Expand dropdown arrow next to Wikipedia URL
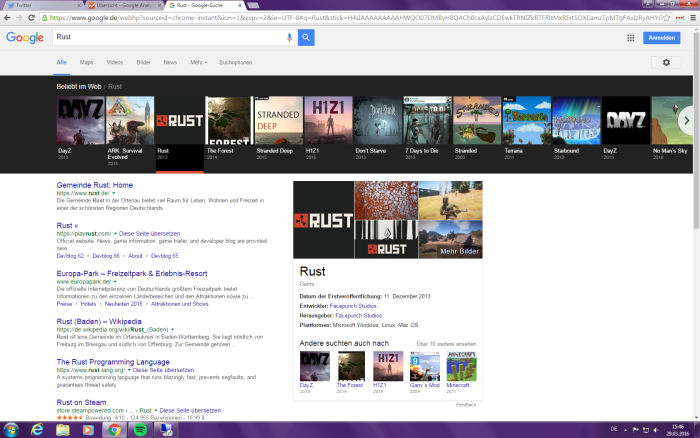 click(x=172, y=330)
